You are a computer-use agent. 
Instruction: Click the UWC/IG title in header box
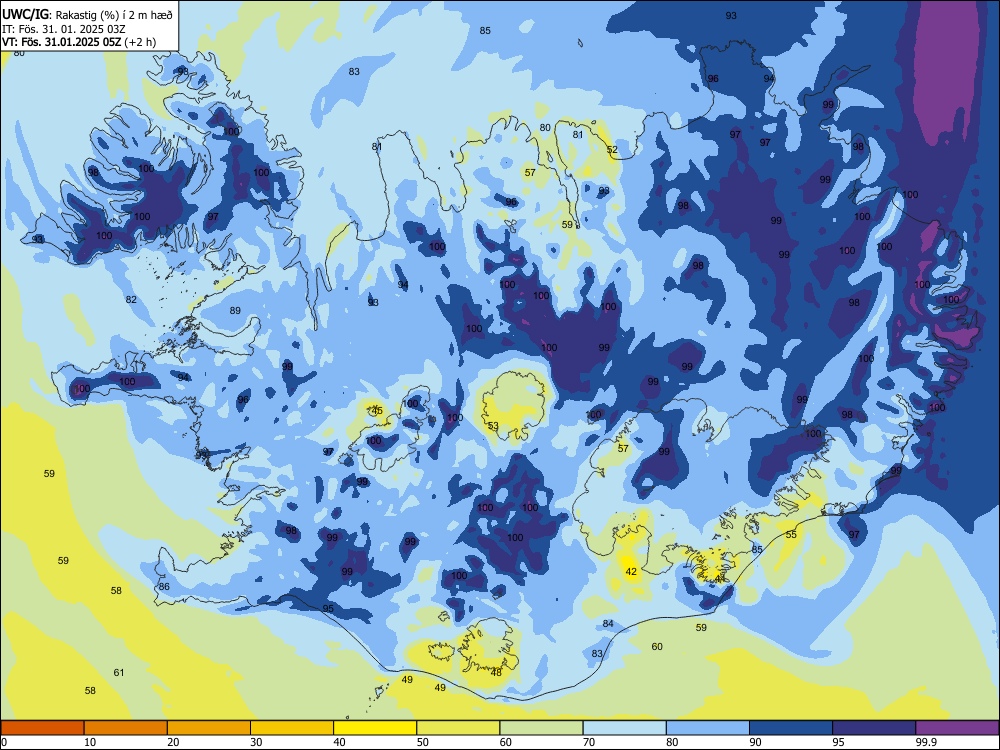tap(25, 14)
